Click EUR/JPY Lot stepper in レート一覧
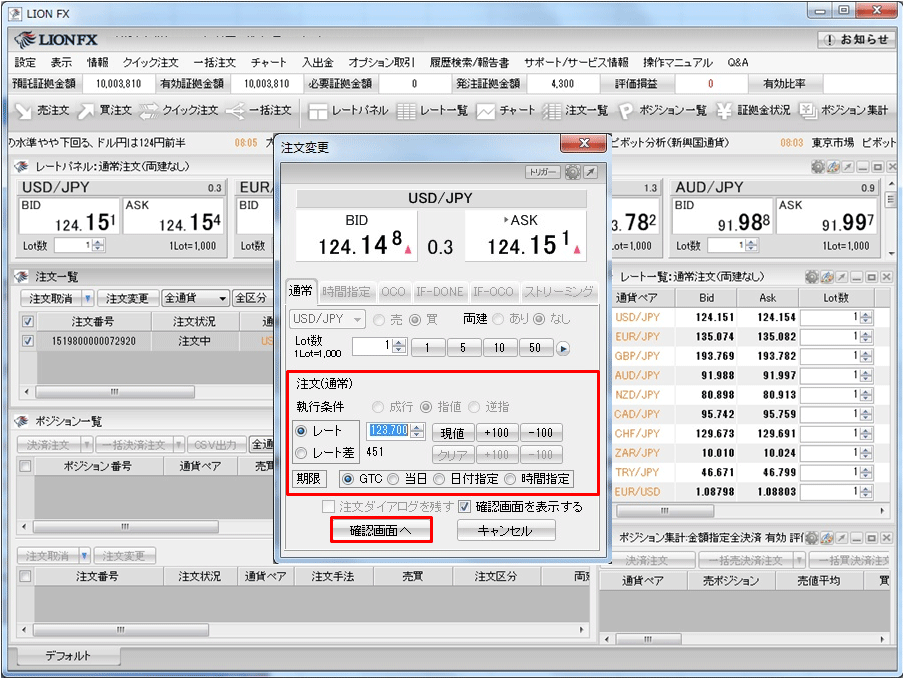This screenshot has width=904, height=679. [866, 337]
